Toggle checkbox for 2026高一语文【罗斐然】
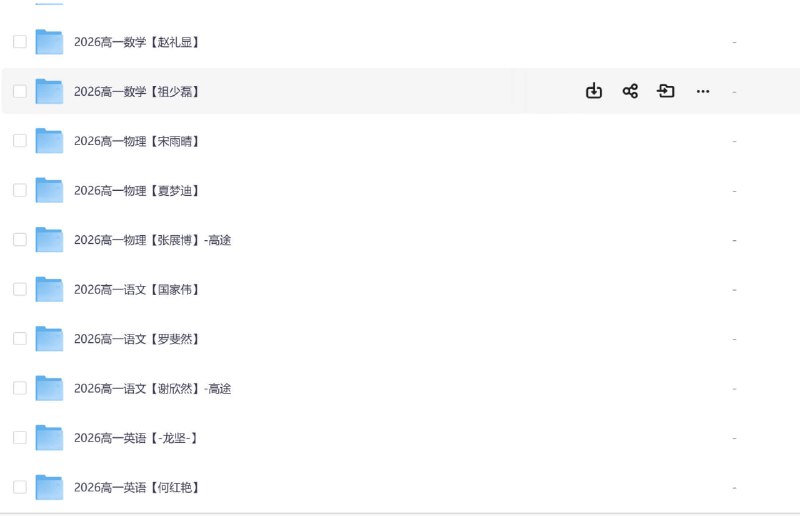Image resolution: width=800 pixels, height=516 pixels. coord(20,339)
